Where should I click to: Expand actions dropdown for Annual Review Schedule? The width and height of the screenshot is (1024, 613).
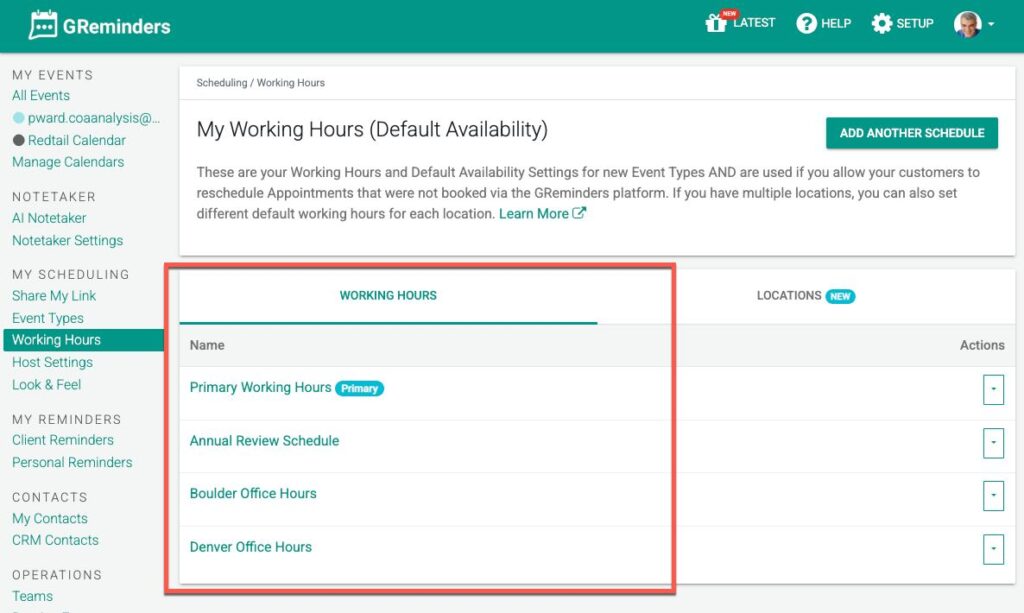993,442
